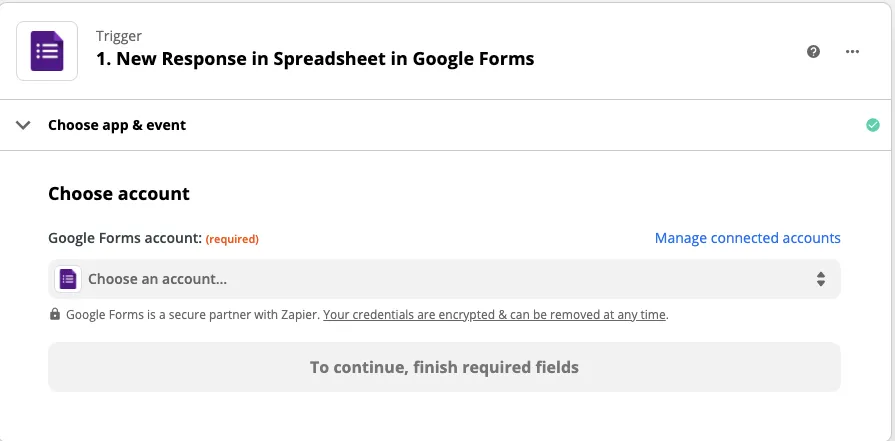Click the large Google Forms app icon
Image resolution: width=895 pixels, height=441 pixels.
click(x=47, y=50)
